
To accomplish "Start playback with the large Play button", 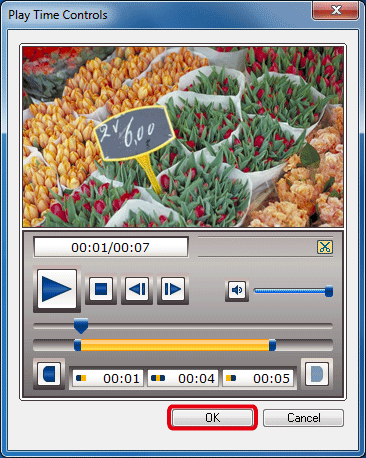I will pyautogui.click(x=57, y=289).
